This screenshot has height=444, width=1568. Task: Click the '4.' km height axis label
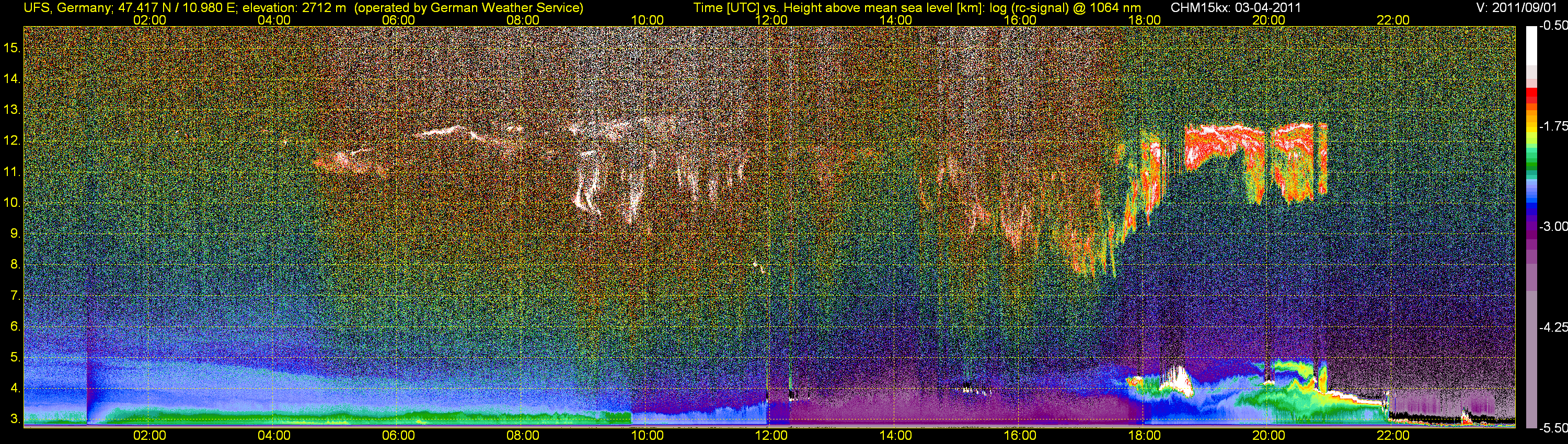[x=15, y=388]
